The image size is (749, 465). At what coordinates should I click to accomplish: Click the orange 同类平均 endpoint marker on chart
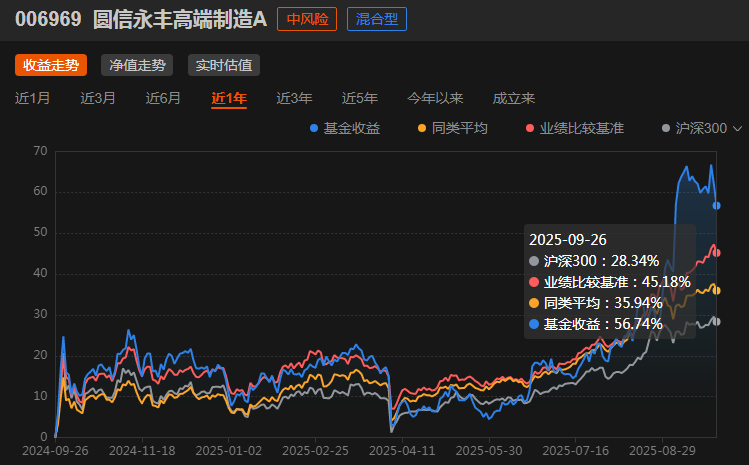click(716, 291)
